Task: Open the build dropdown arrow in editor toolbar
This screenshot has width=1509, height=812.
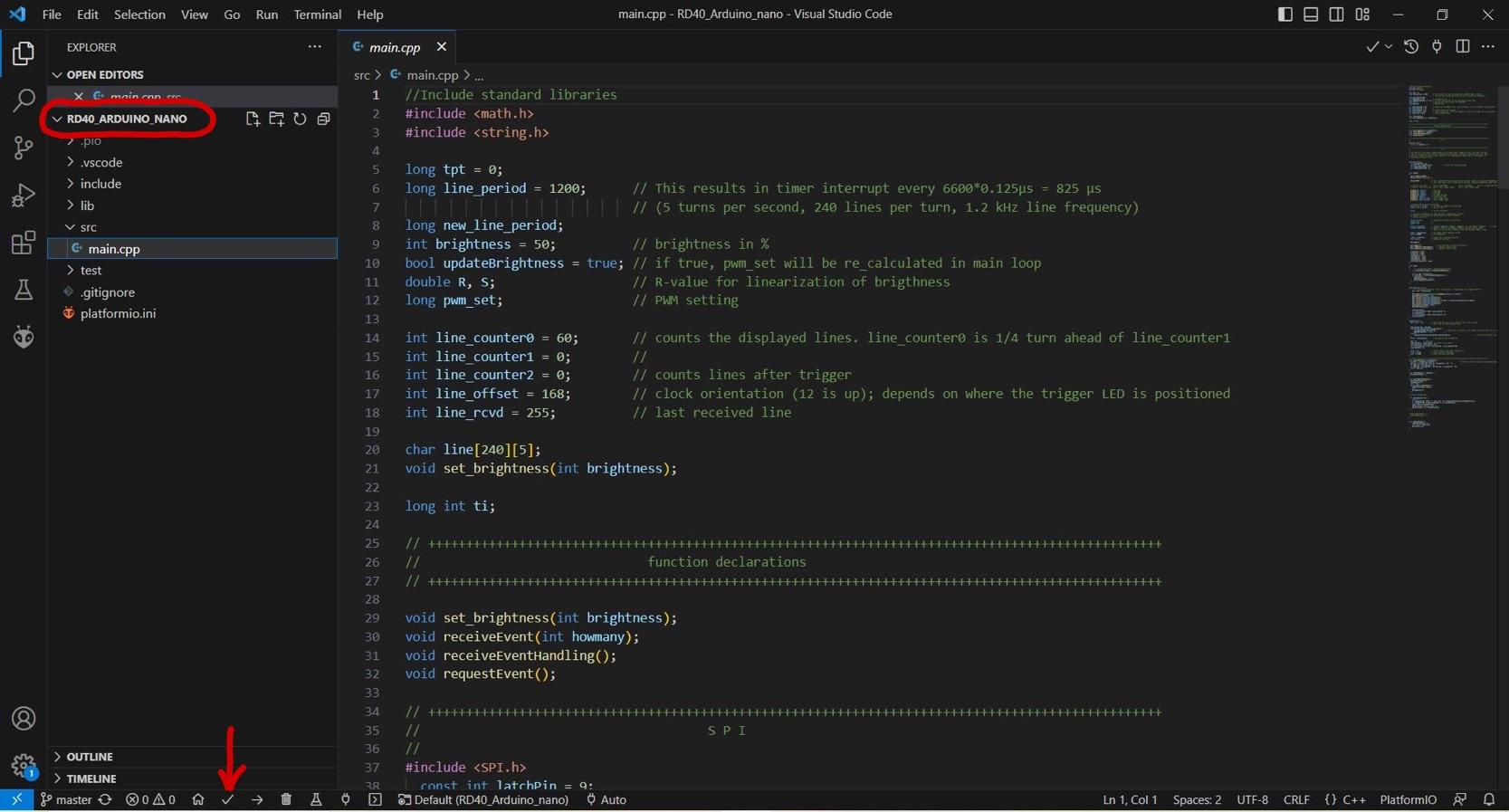Action: pyautogui.click(x=1389, y=47)
